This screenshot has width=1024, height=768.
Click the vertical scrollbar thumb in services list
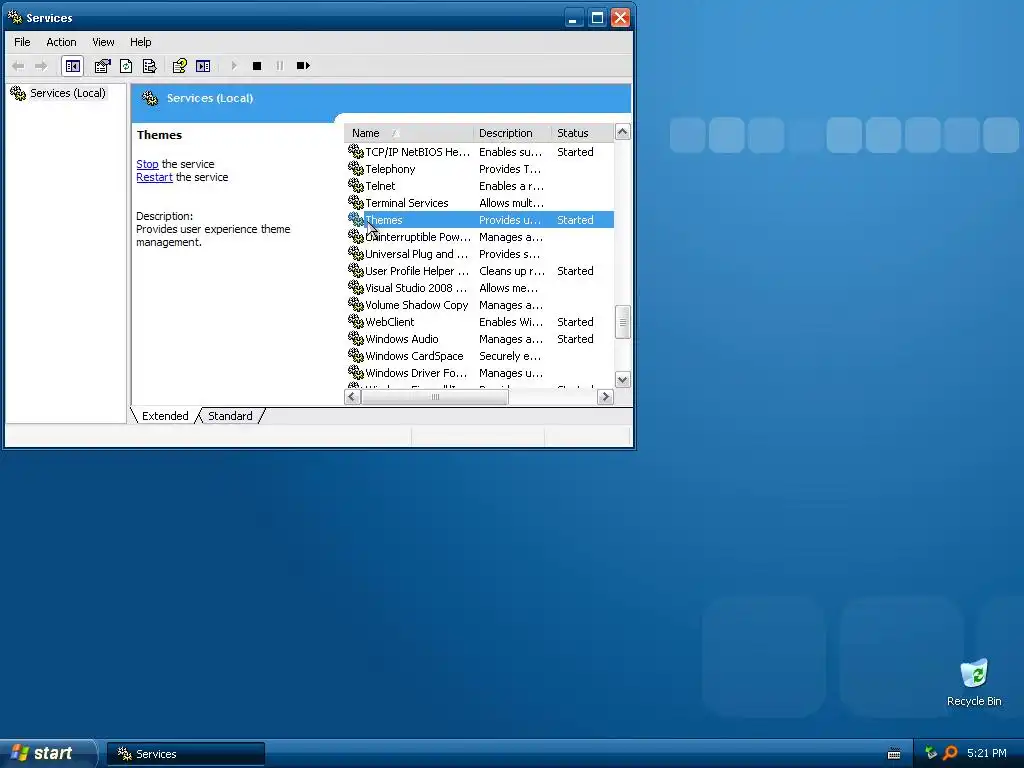coord(622,322)
